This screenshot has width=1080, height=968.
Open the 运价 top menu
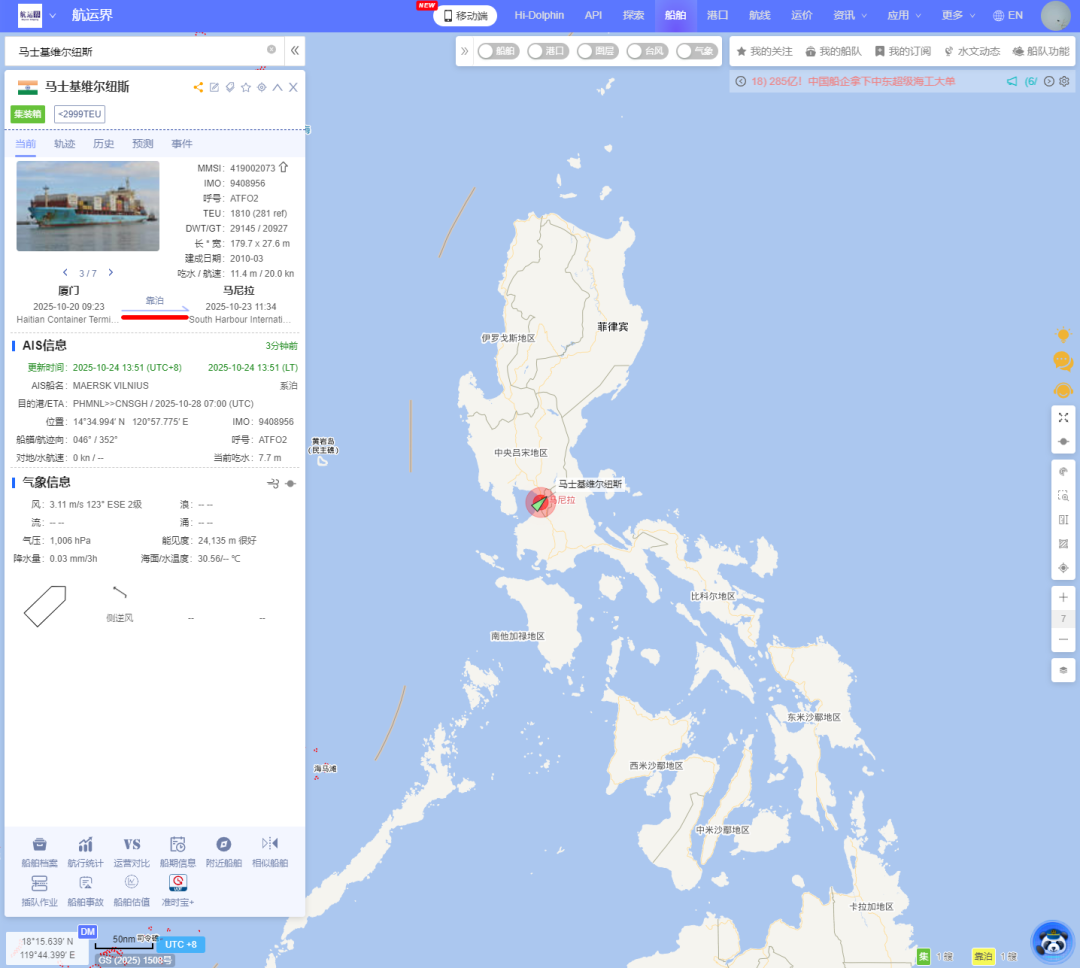coord(802,15)
